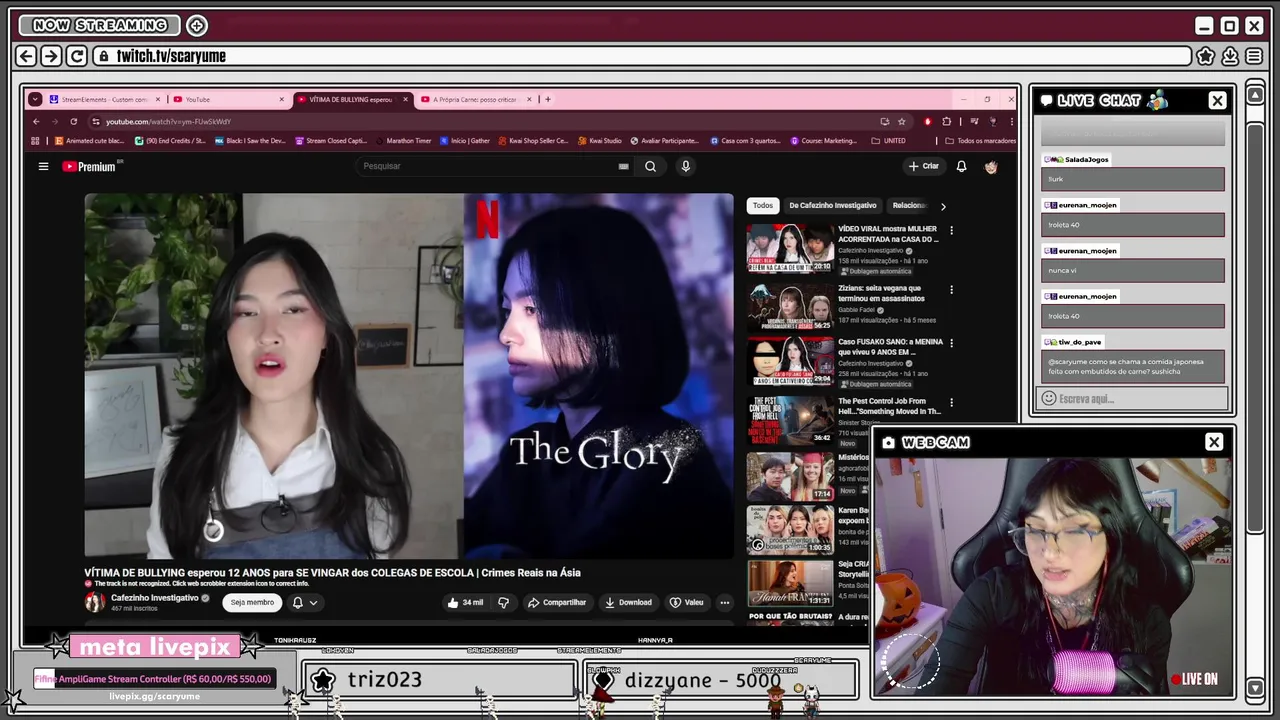This screenshot has height=720, width=1280.
Task: Click the emoji icon in live chat input
Action: pyautogui.click(x=1049, y=398)
